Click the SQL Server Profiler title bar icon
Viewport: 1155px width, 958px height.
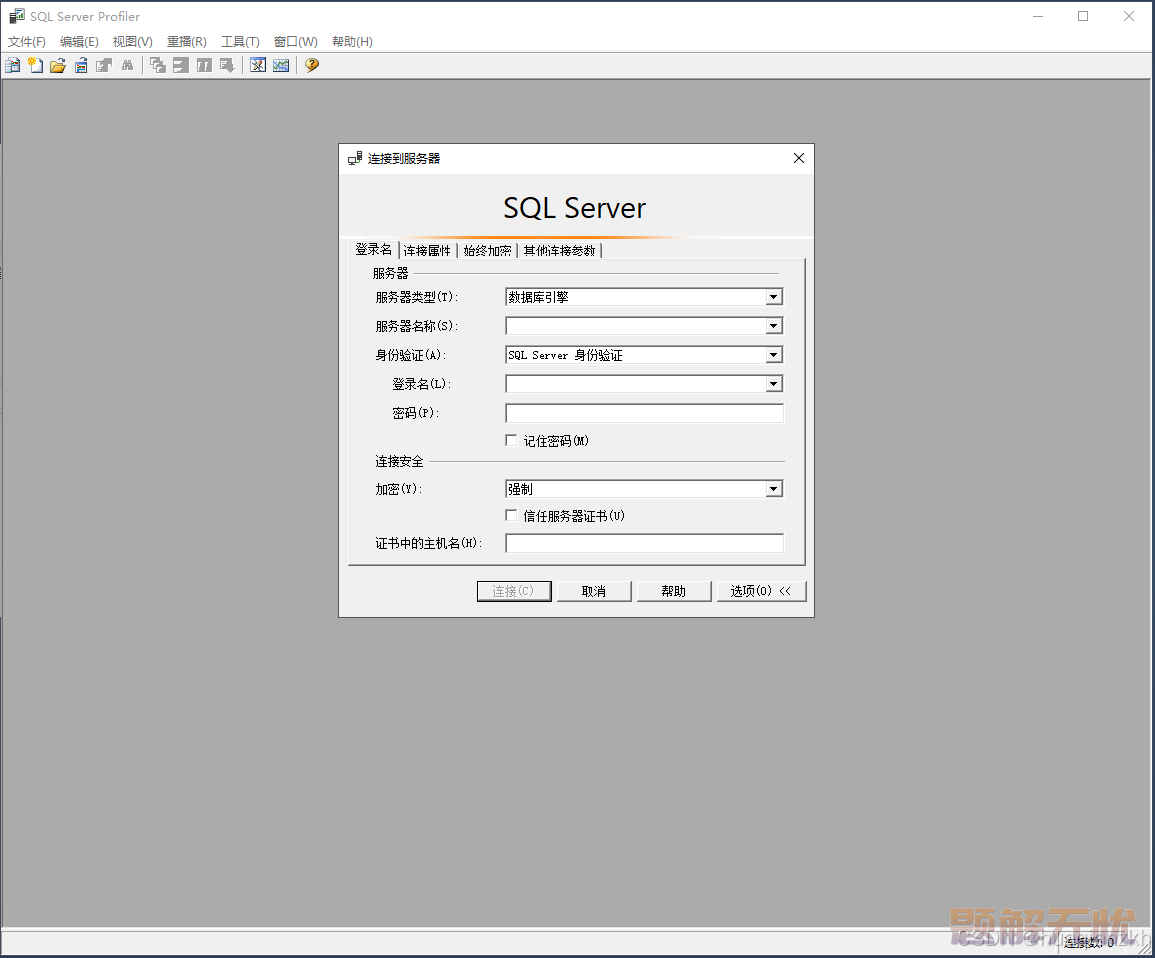coord(16,16)
